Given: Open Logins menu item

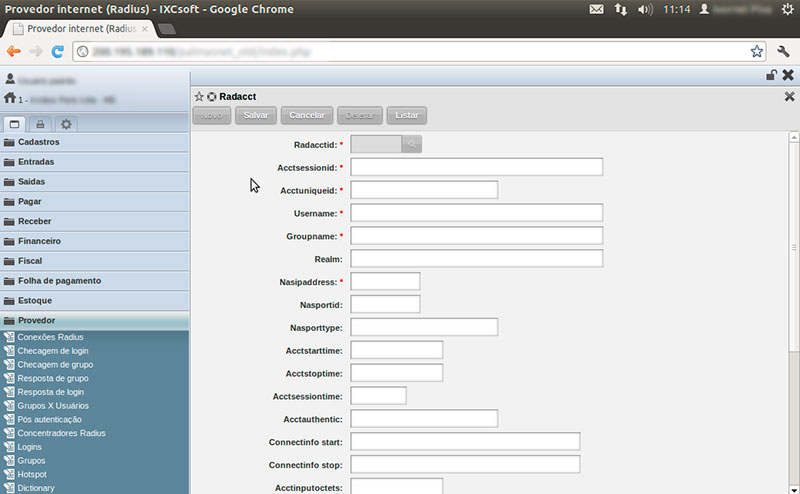Looking at the screenshot, I should (x=29, y=447).
